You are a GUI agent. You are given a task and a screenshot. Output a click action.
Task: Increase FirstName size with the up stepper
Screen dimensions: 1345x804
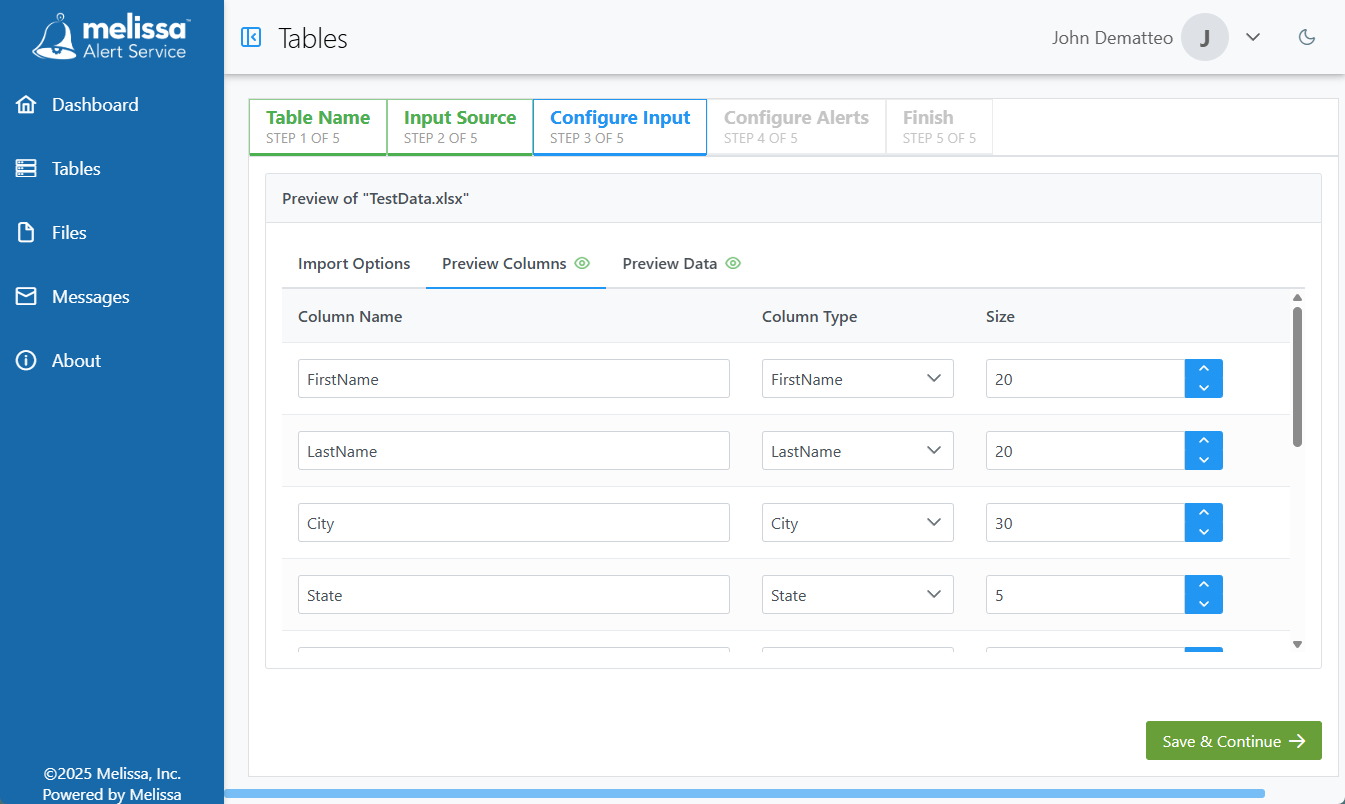1204,369
